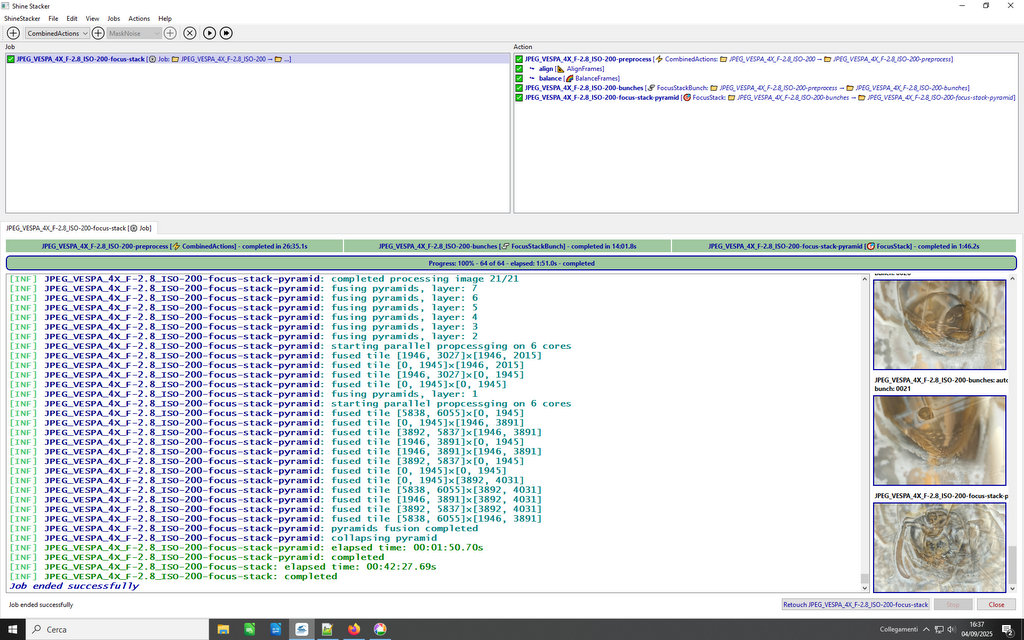
Task: Click the focus-stack-pyramid completed progress segment
Action: [844, 246]
